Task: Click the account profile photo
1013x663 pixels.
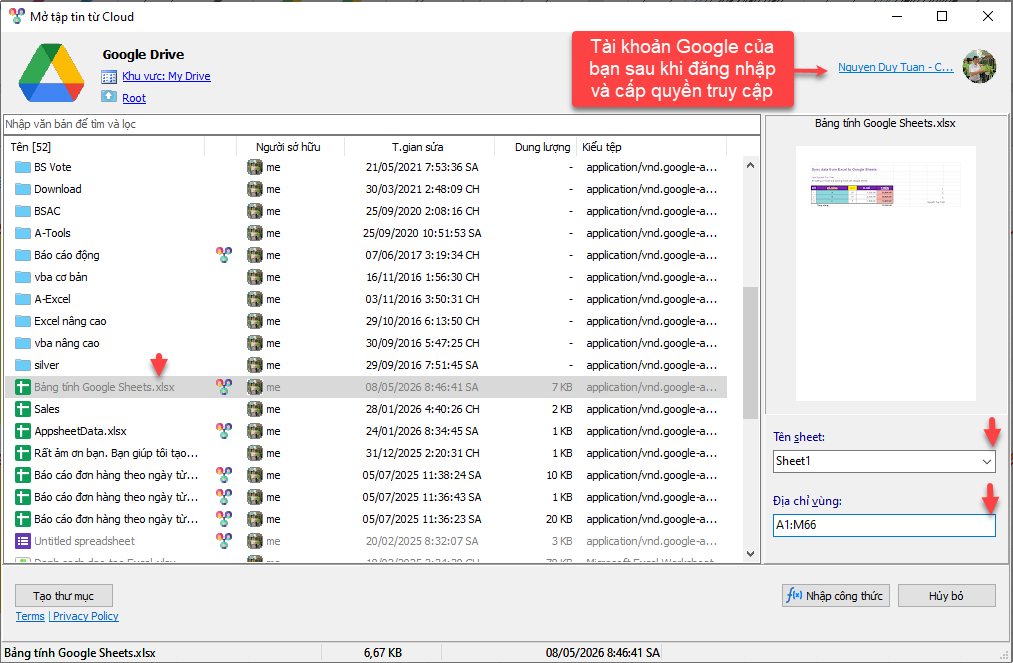Action: (x=979, y=67)
